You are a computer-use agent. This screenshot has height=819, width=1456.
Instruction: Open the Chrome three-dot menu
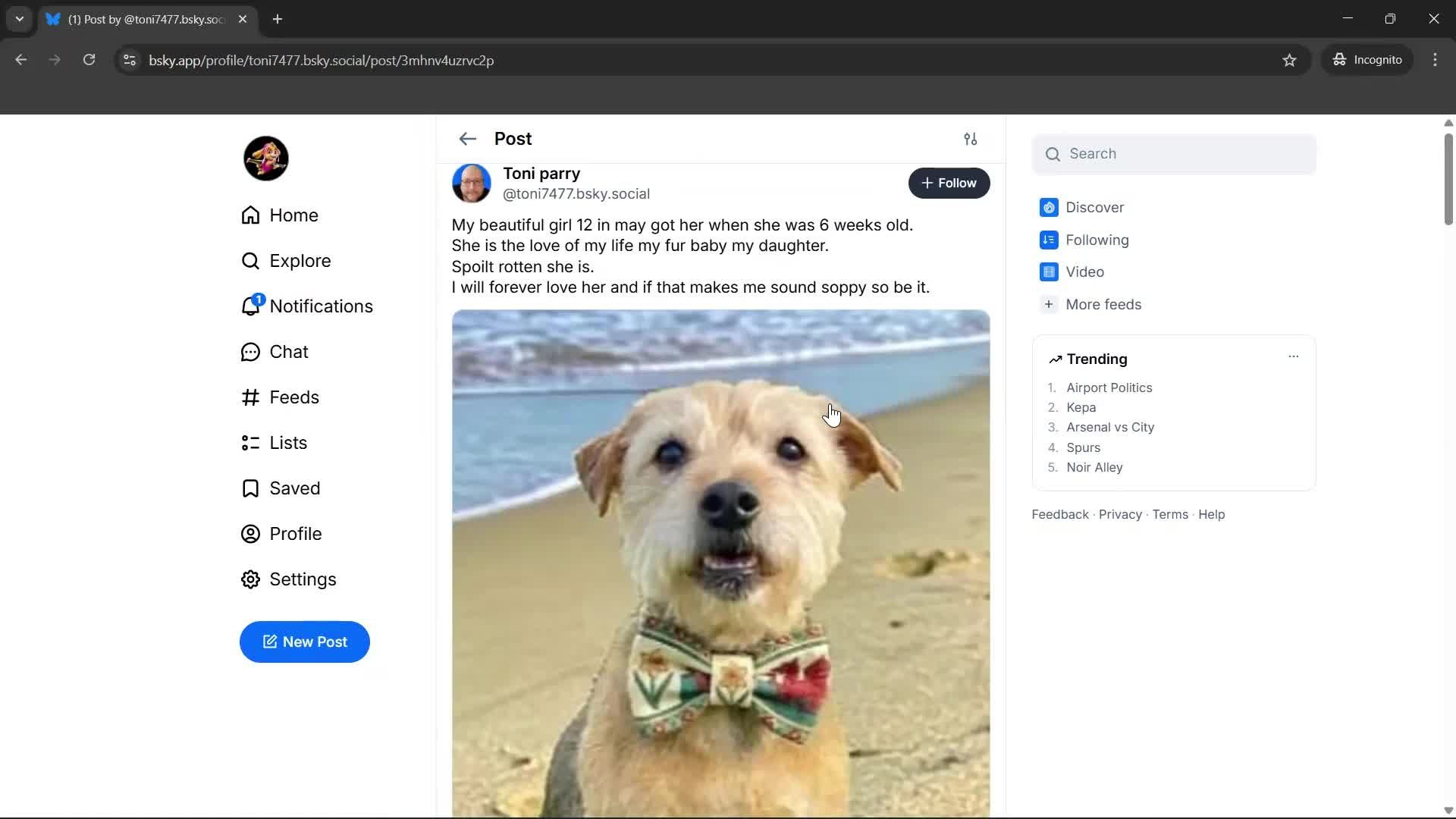click(1436, 60)
